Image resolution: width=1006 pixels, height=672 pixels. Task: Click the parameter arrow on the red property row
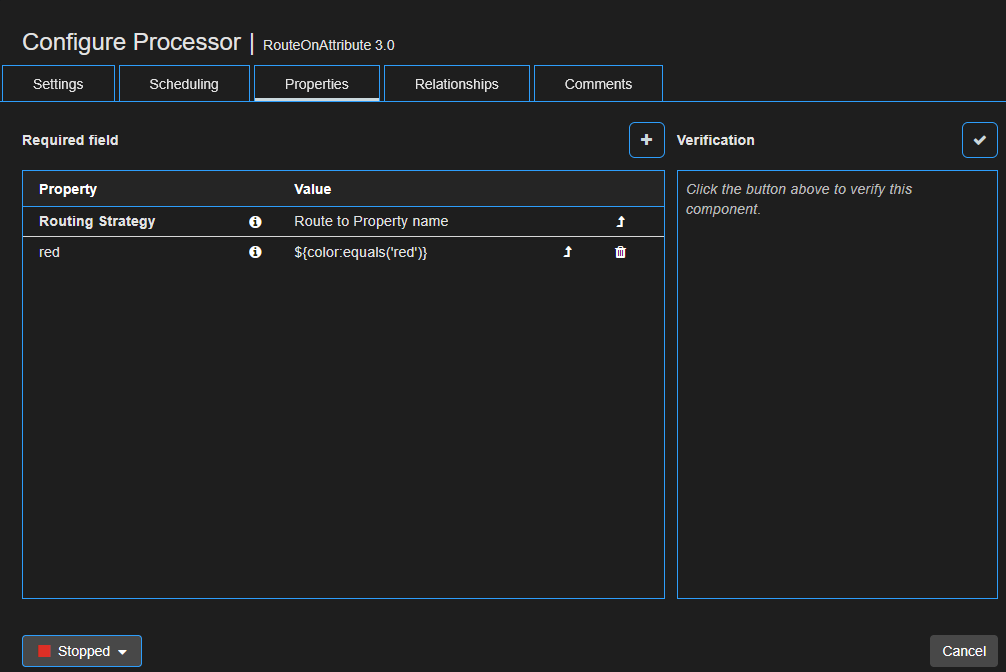[x=567, y=252]
